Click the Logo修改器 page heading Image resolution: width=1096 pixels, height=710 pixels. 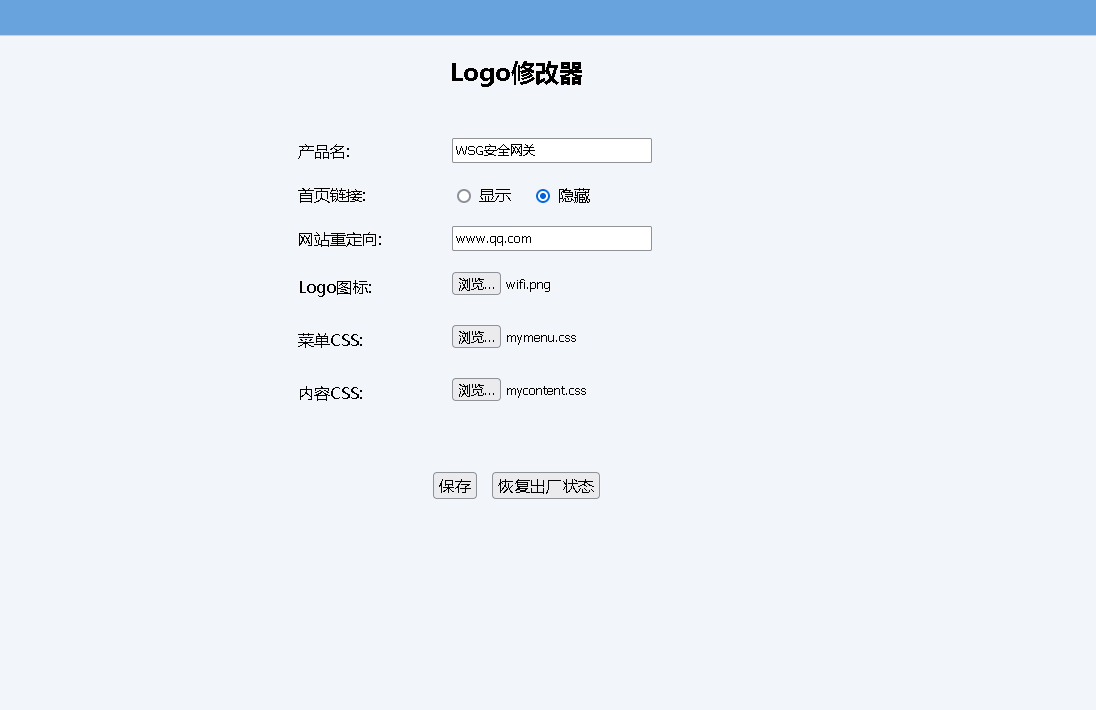(x=516, y=73)
